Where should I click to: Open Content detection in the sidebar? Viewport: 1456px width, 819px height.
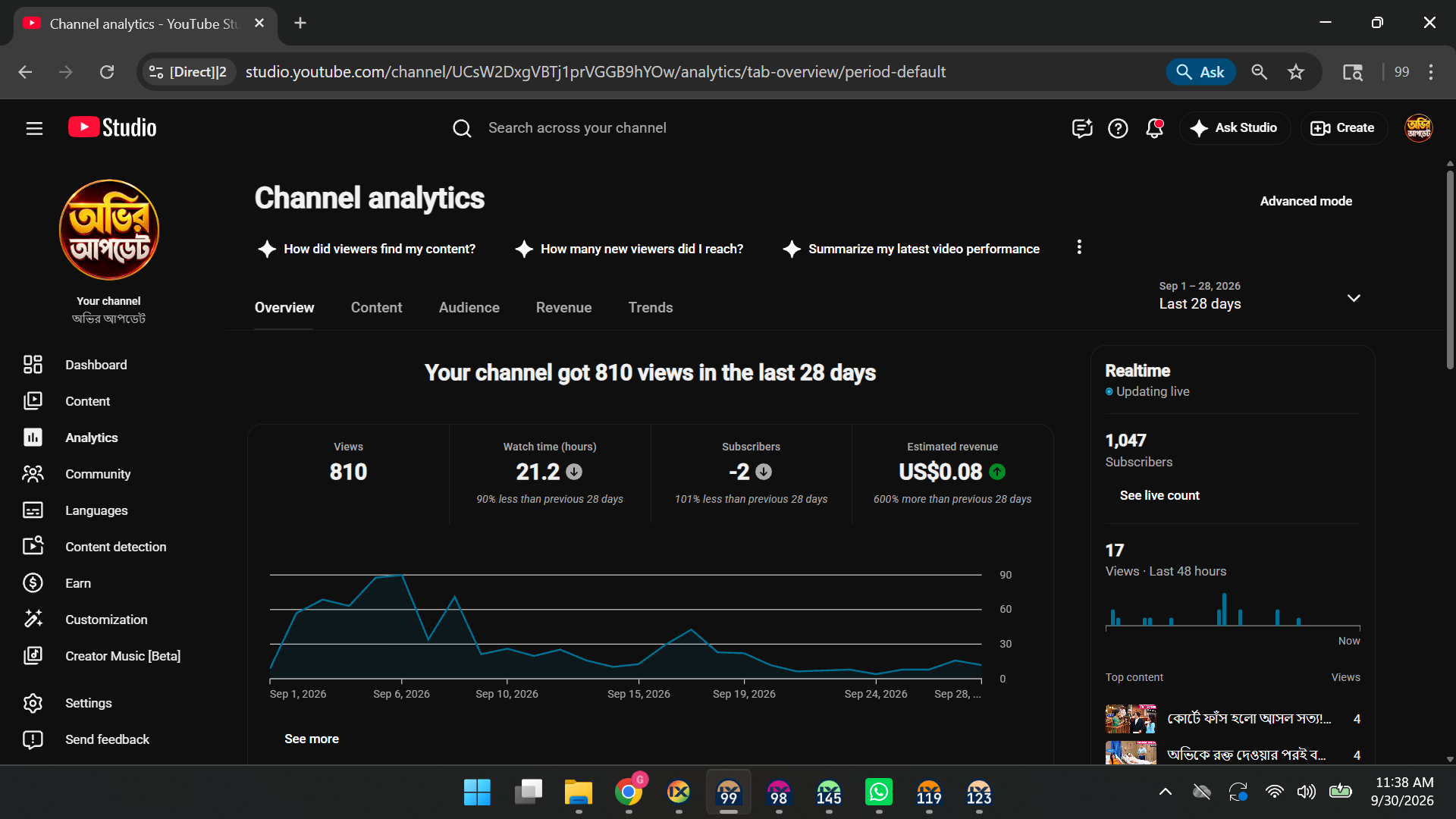114,547
